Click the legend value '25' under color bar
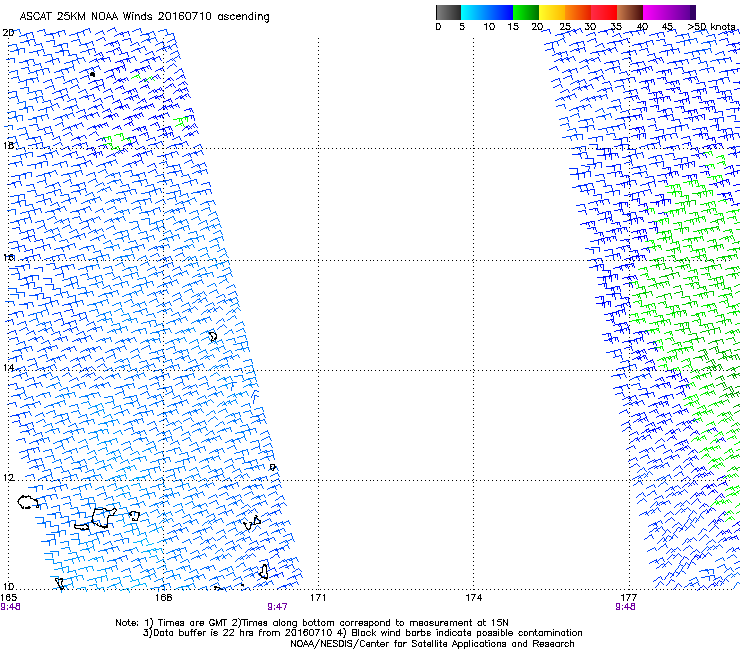Screen dimensions: 740x650 pos(565,27)
